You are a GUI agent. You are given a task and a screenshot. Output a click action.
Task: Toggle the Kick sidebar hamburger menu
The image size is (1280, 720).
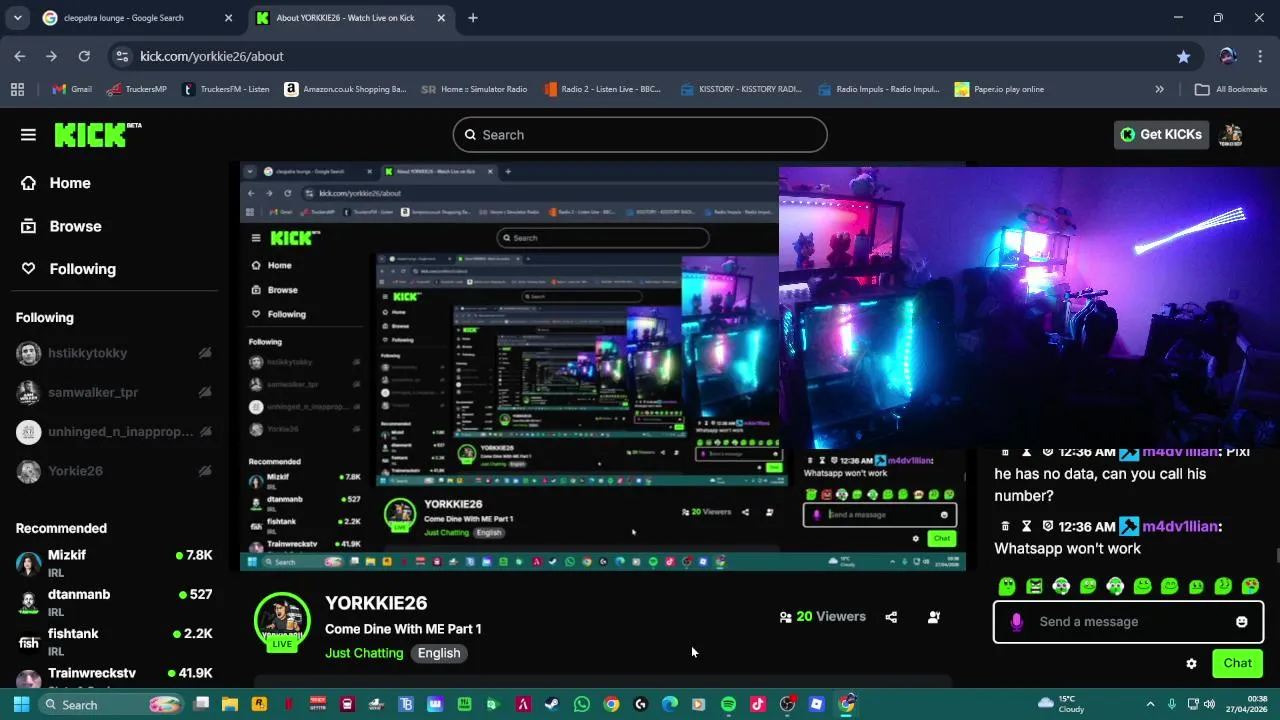(x=28, y=135)
